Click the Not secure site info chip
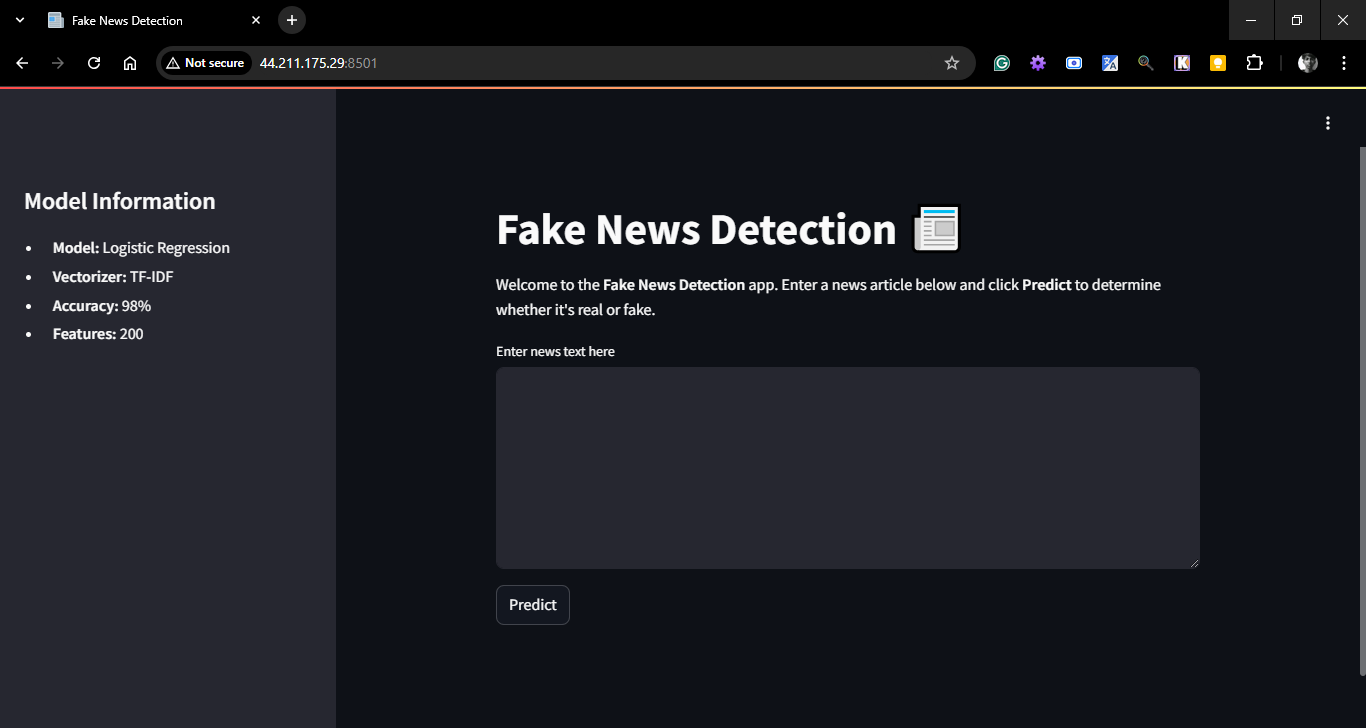 (x=205, y=63)
